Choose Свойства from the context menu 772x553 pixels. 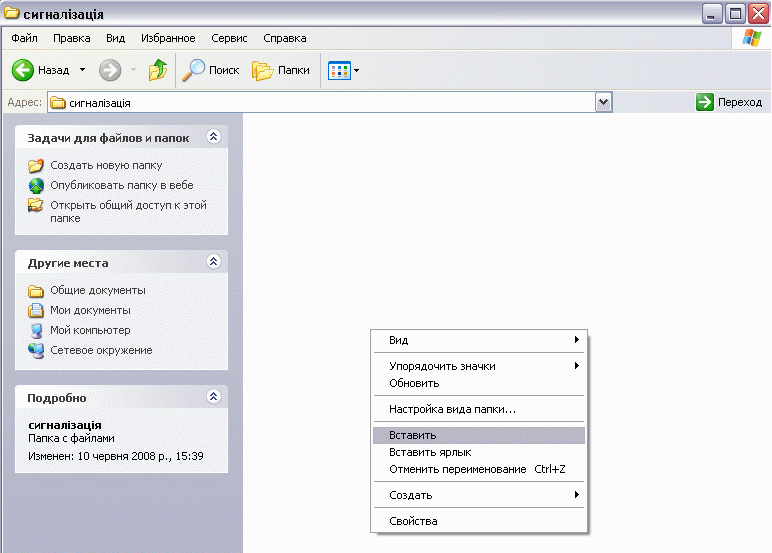[413, 521]
